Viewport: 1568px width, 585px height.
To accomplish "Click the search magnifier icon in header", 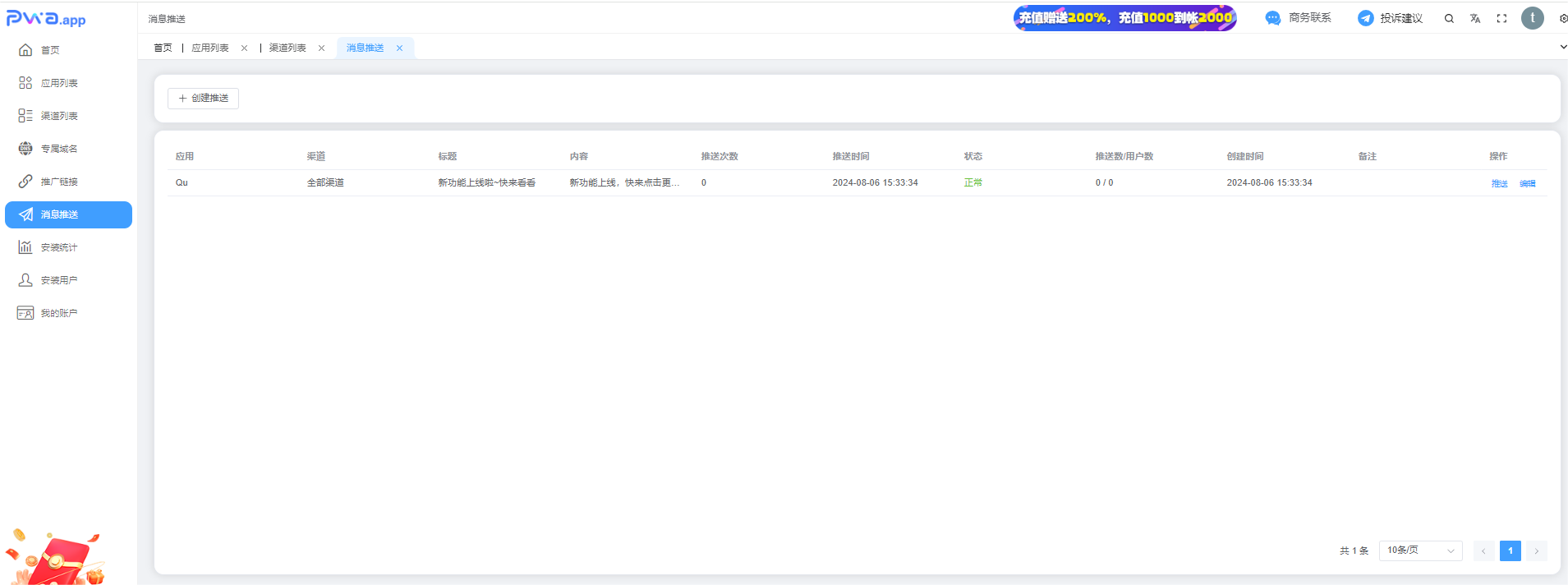I will pos(1449,18).
